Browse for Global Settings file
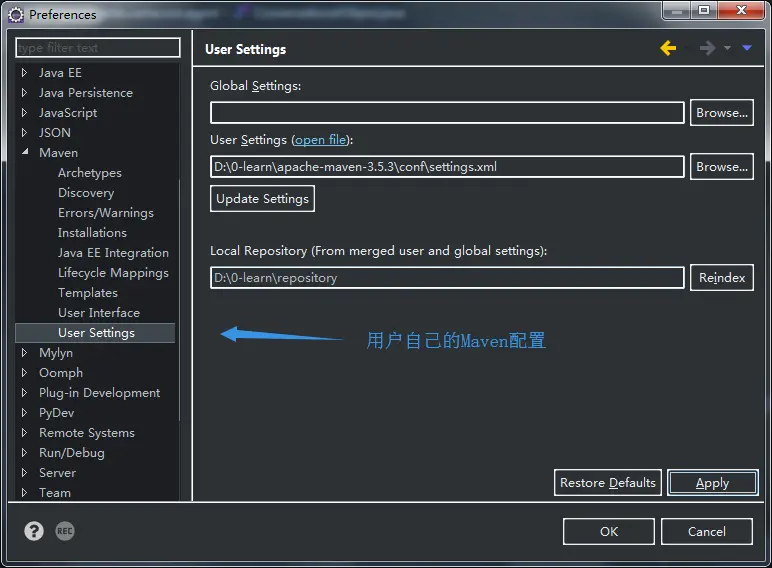Image resolution: width=772 pixels, height=568 pixels. pos(722,113)
